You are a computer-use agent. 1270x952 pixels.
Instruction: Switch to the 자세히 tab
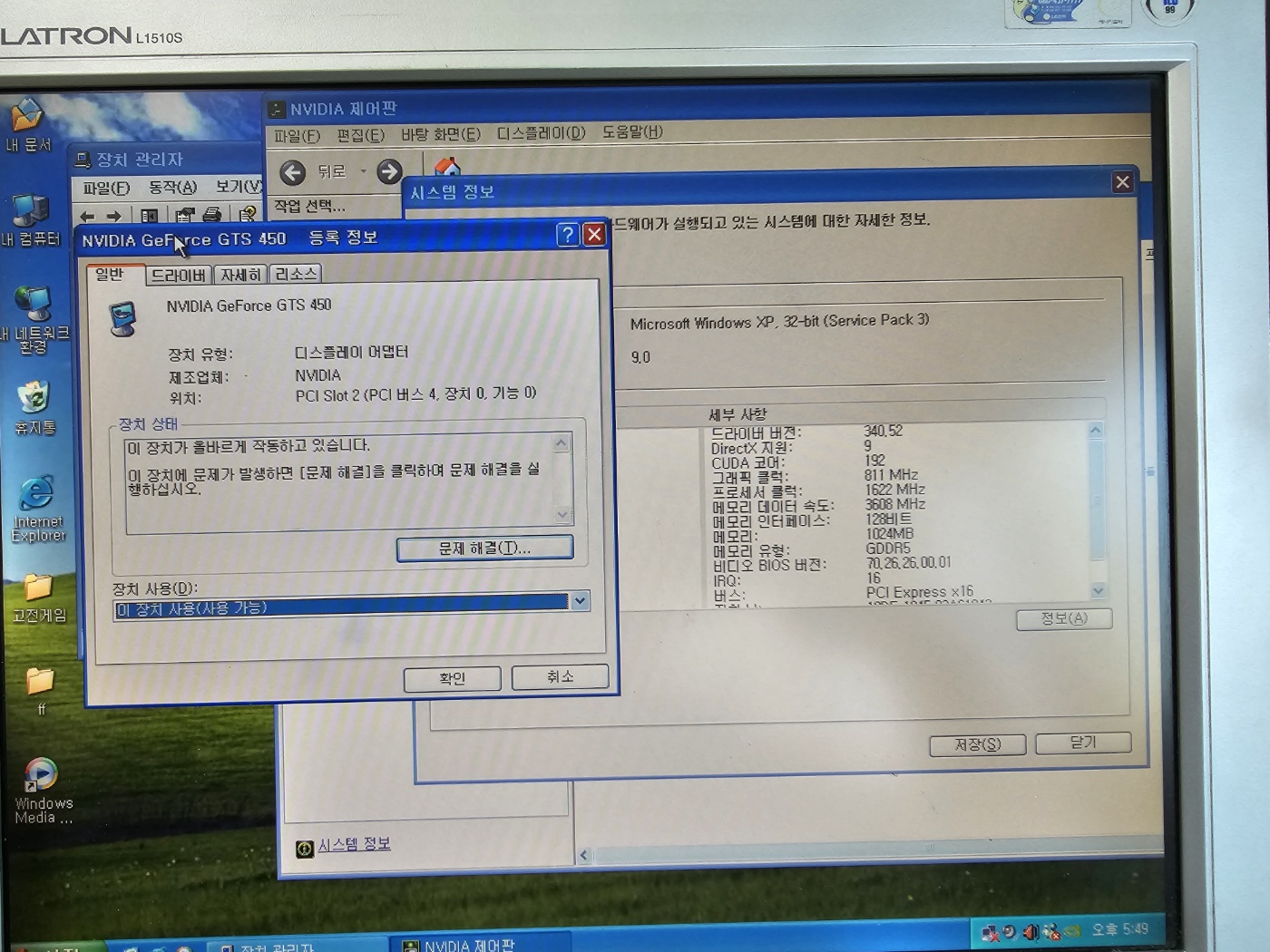click(240, 274)
